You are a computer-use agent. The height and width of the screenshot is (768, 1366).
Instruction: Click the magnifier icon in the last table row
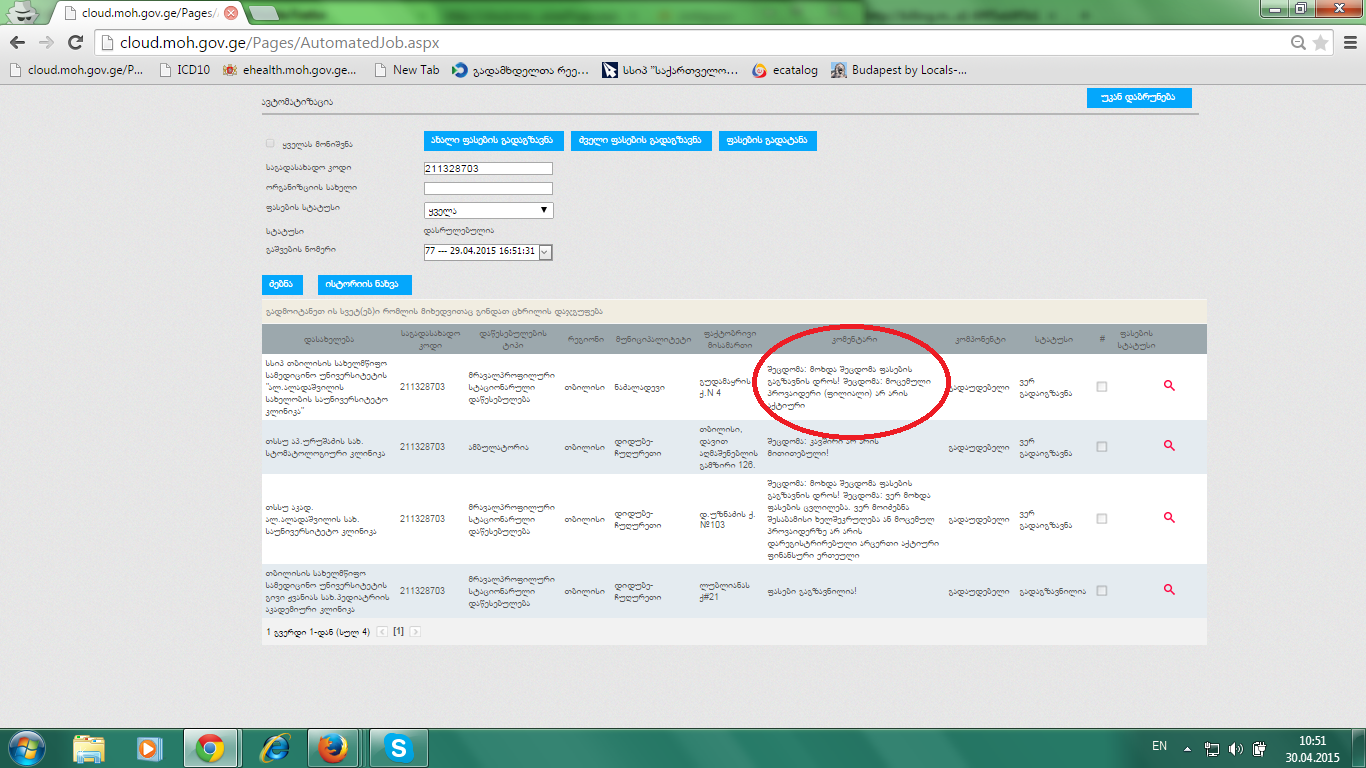click(1169, 590)
